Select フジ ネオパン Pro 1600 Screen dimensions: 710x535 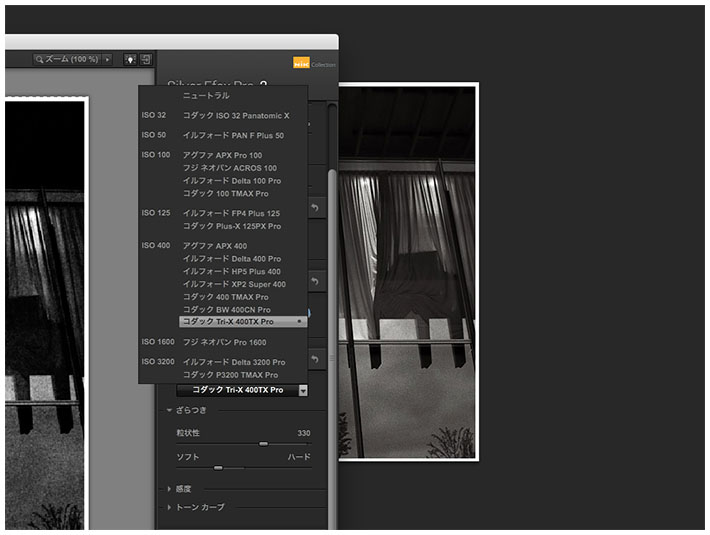[224, 342]
